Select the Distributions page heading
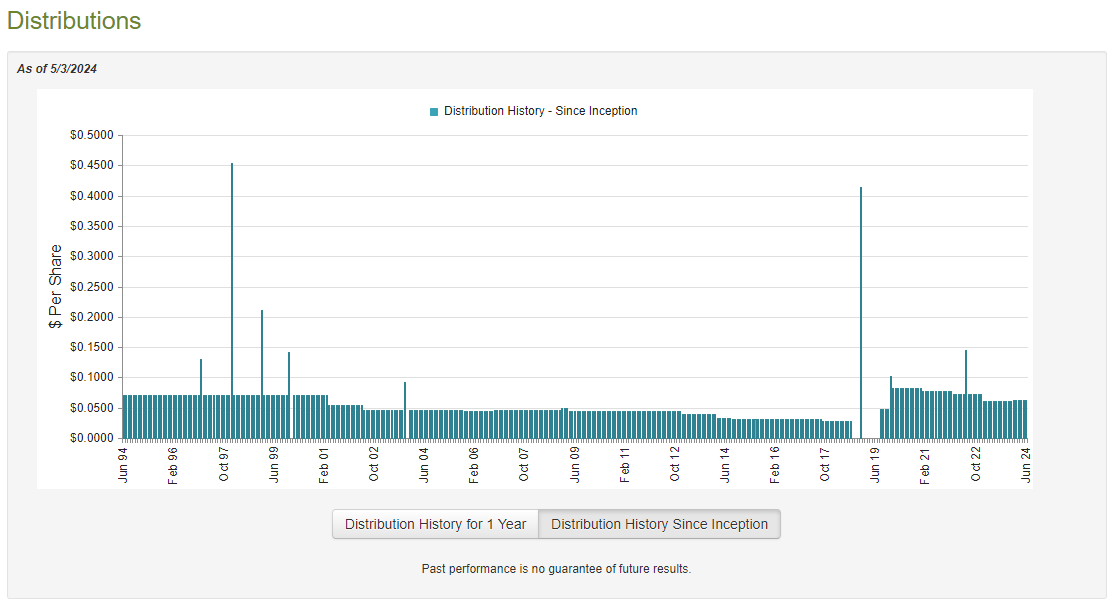Screen dimensions: 1114x611 pyautogui.click(x=73, y=20)
